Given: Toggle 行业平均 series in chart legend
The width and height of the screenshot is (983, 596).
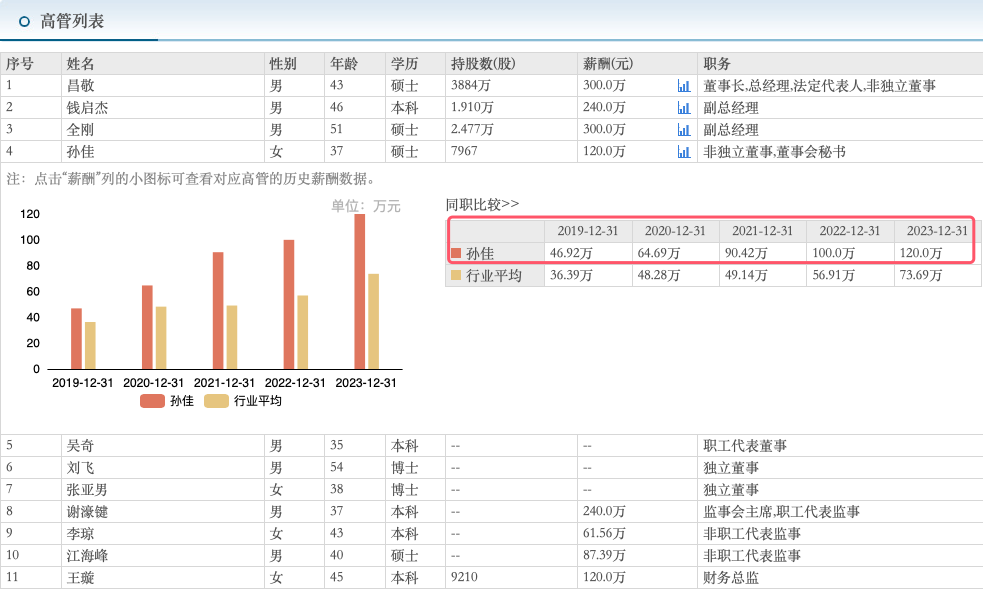Looking at the screenshot, I should click(x=243, y=401).
